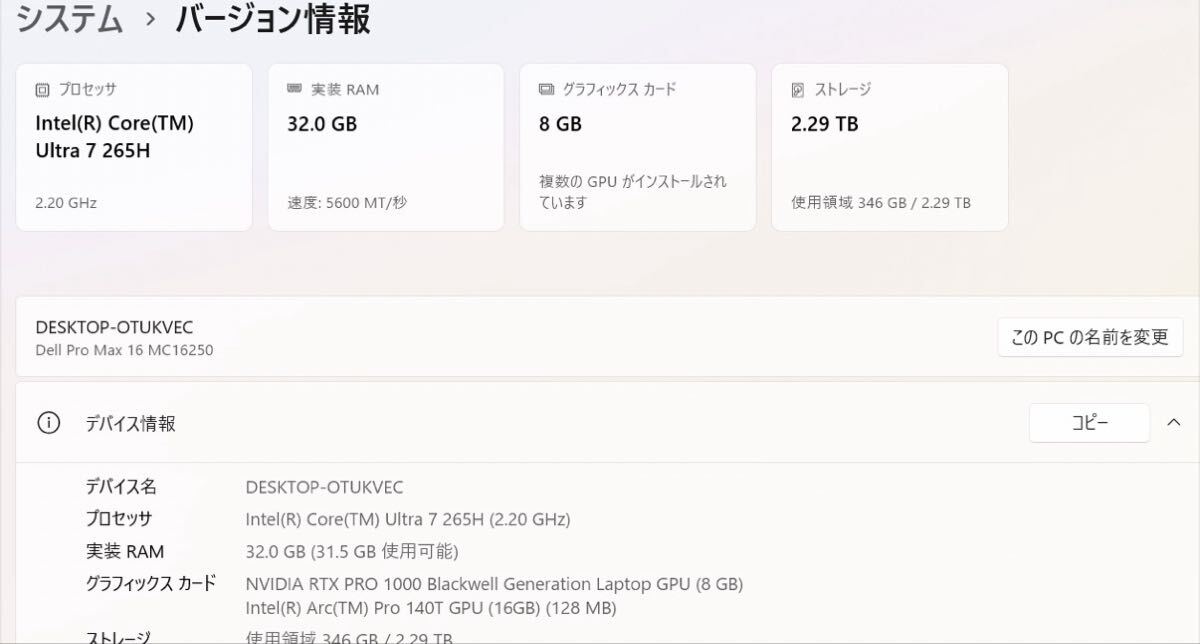Click the 2.20 GHz clock speed text
This screenshot has height=644, width=1200.
pos(66,202)
